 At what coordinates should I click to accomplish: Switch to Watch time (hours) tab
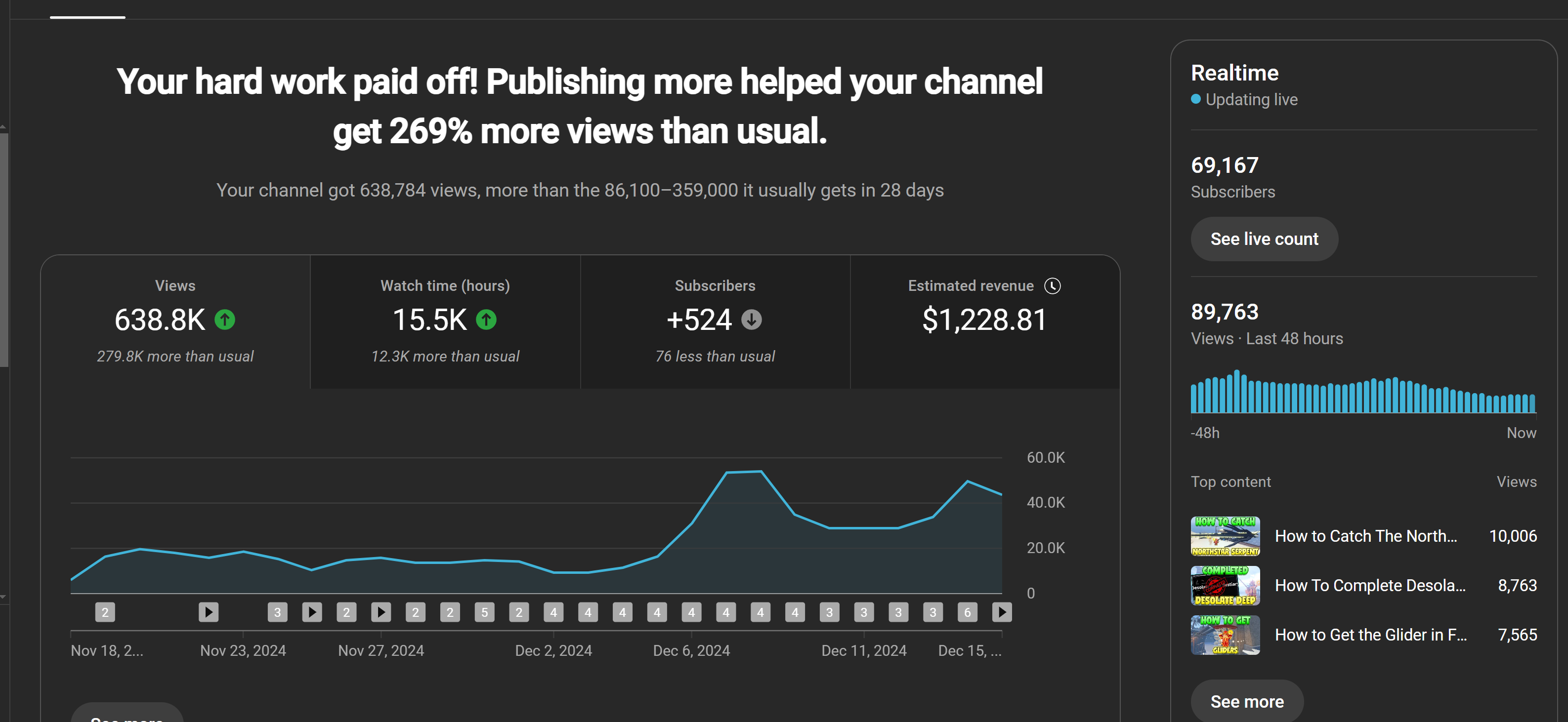(x=445, y=321)
